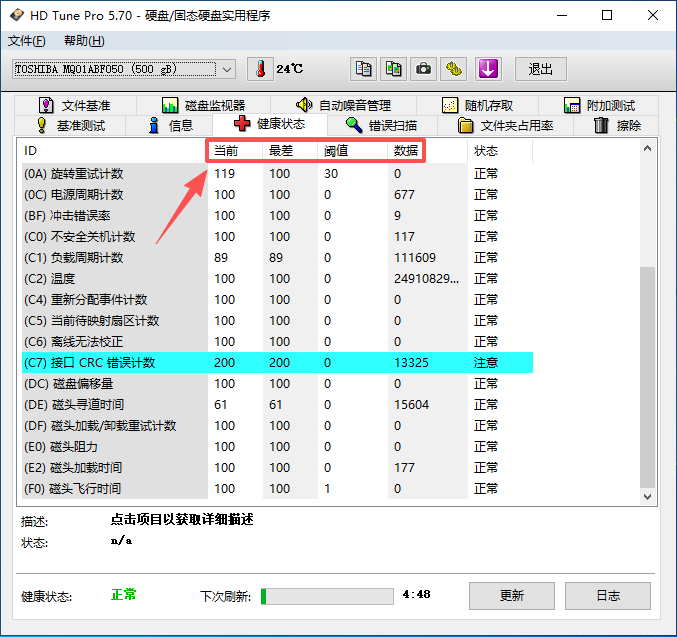Open the 擦除 tab
This screenshot has height=637, width=677.
[x=617, y=125]
